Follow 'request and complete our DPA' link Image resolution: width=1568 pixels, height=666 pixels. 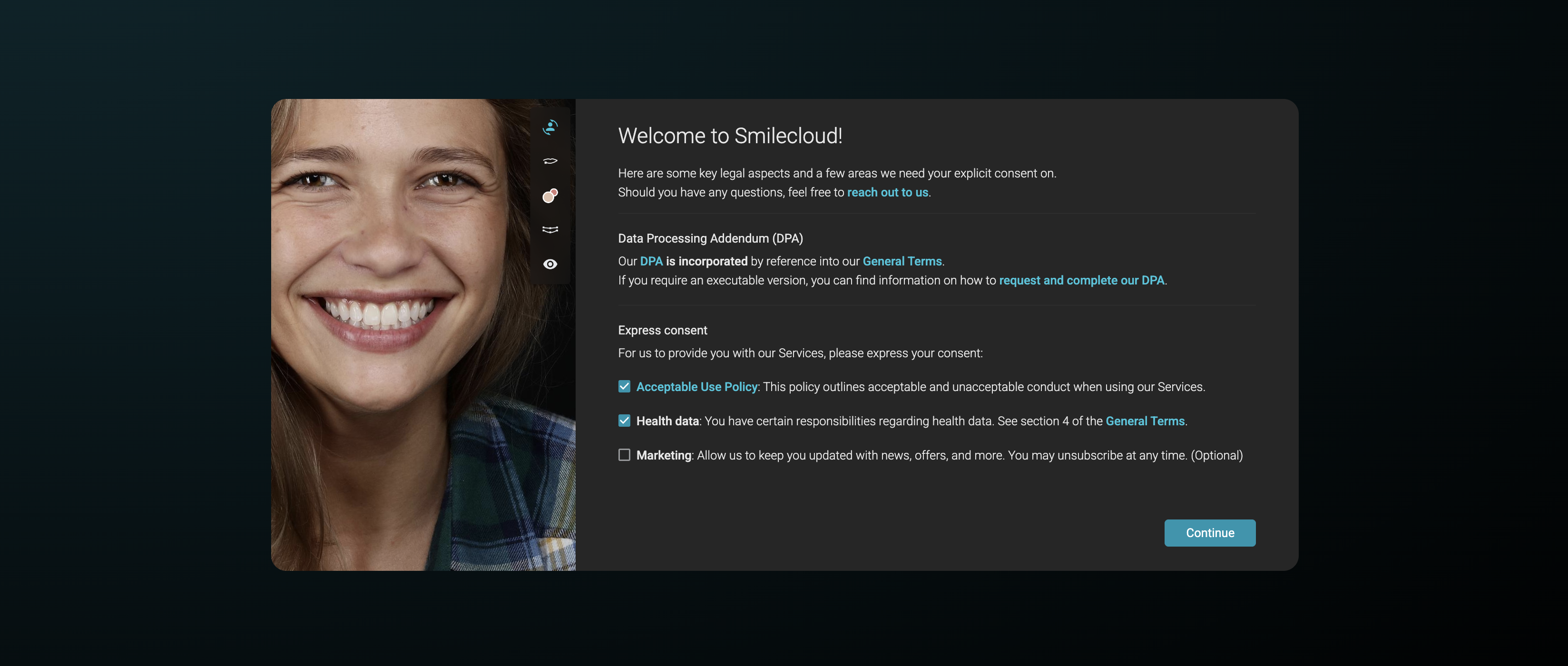(1082, 280)
